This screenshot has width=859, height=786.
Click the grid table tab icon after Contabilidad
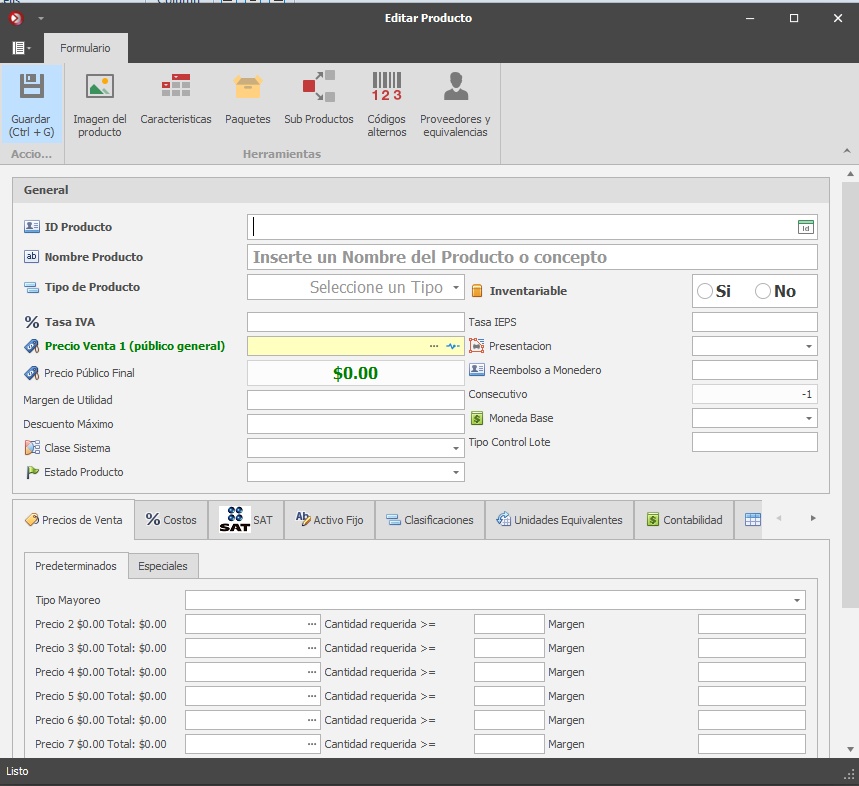click(753, 519)
